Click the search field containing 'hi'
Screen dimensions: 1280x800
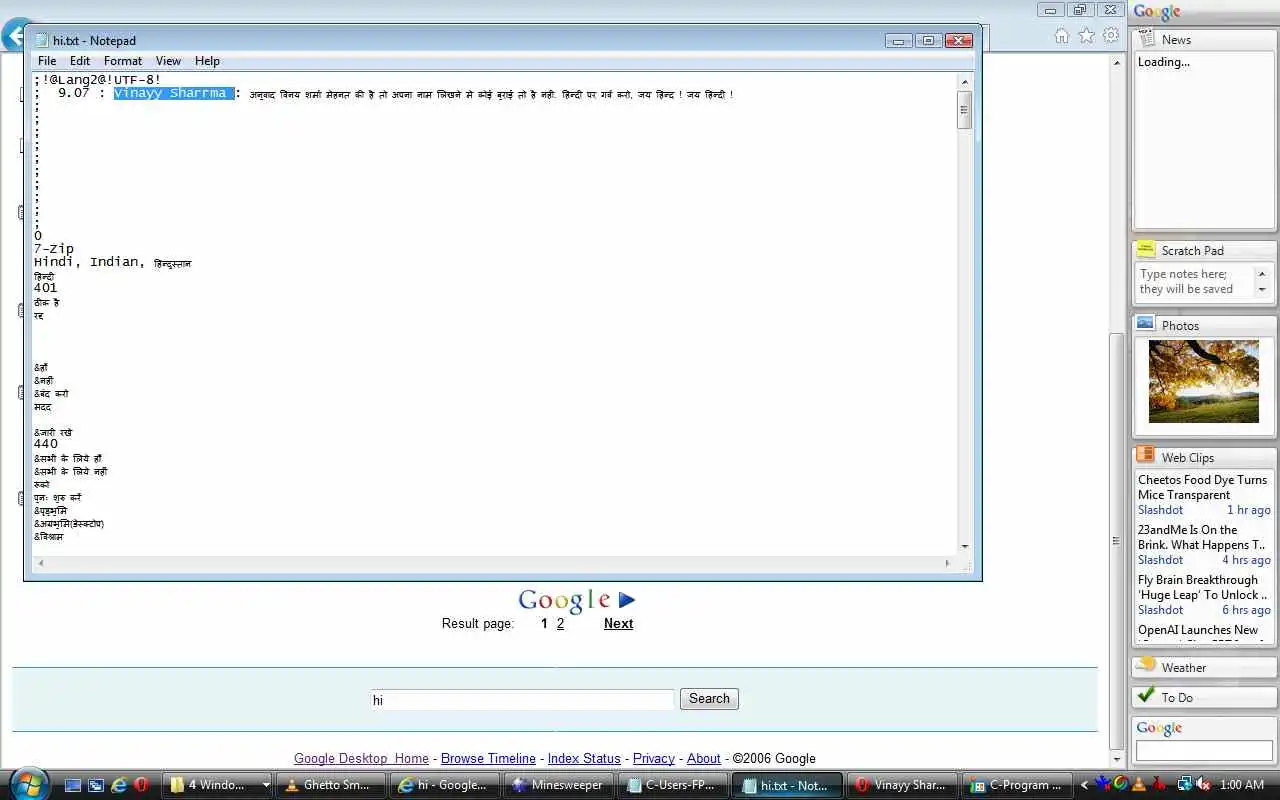pos(522,700)
